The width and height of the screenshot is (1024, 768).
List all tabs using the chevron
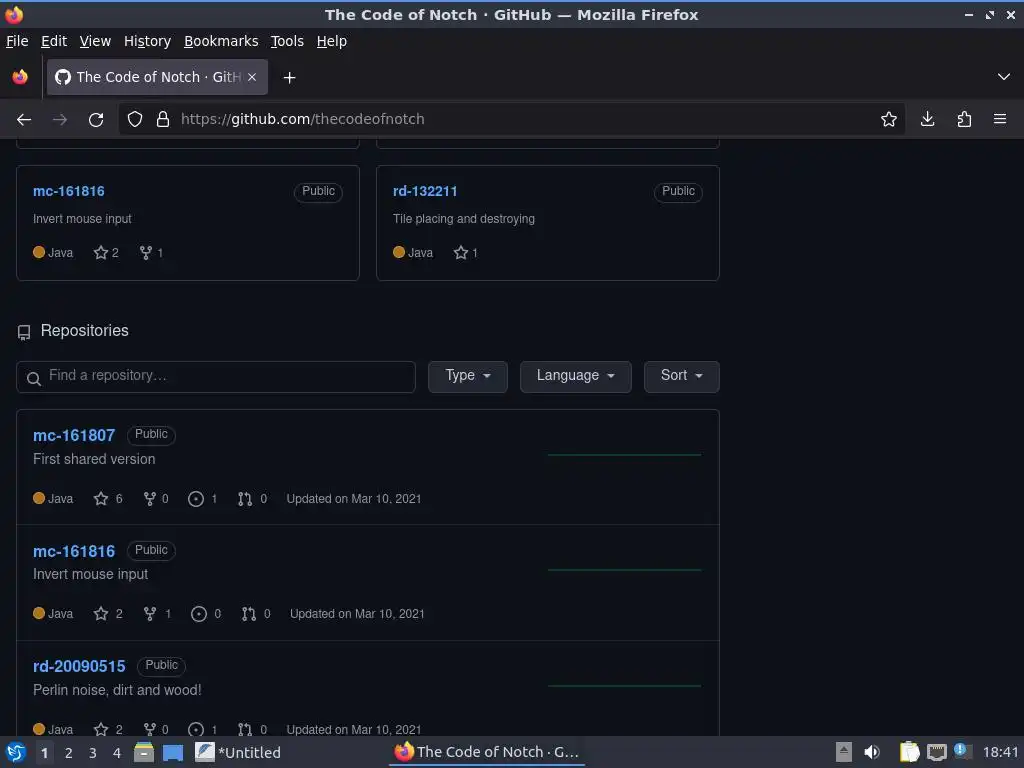tap(1004, 77)
